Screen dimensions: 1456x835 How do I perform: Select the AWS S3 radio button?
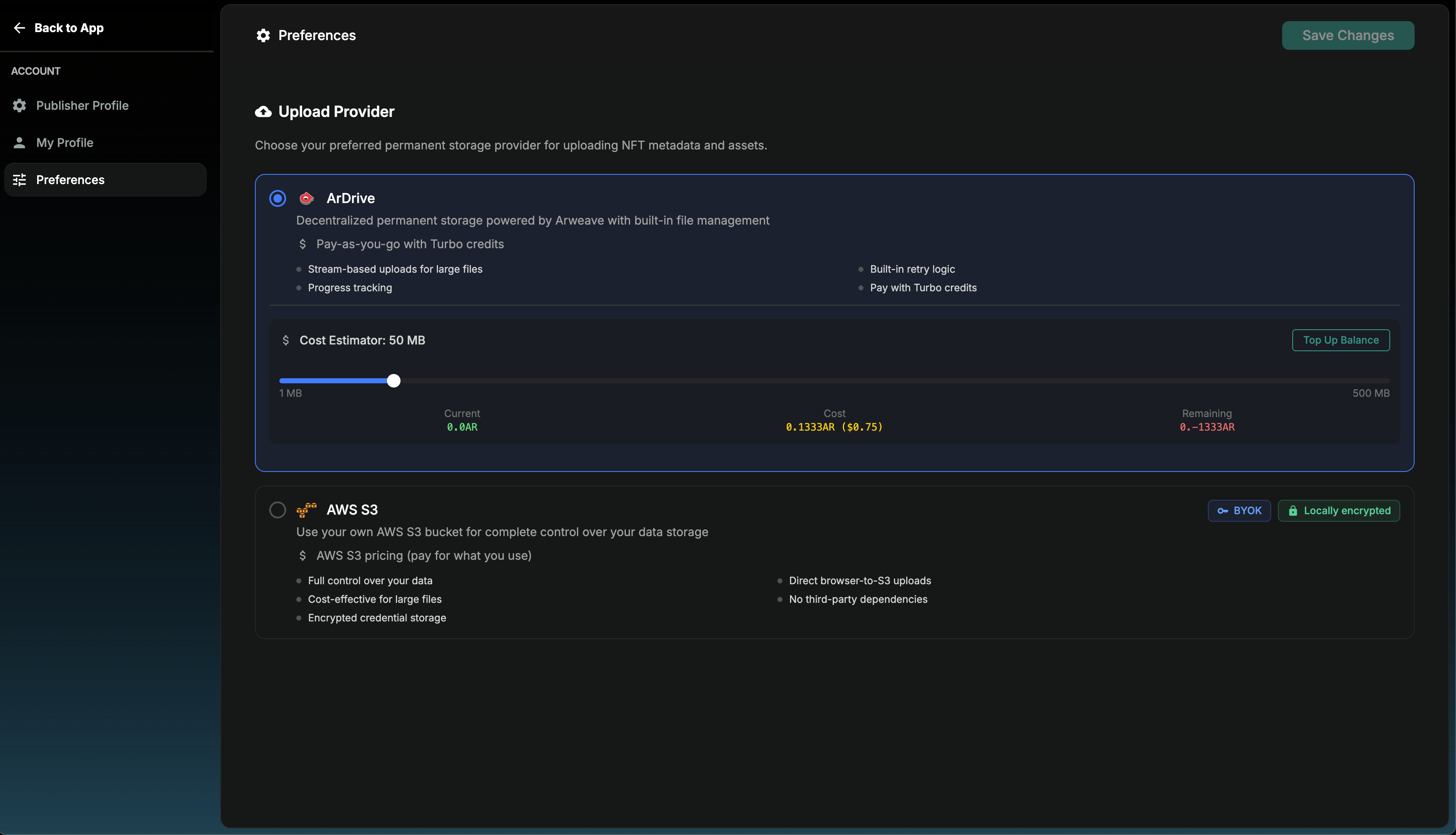[277, 509]
